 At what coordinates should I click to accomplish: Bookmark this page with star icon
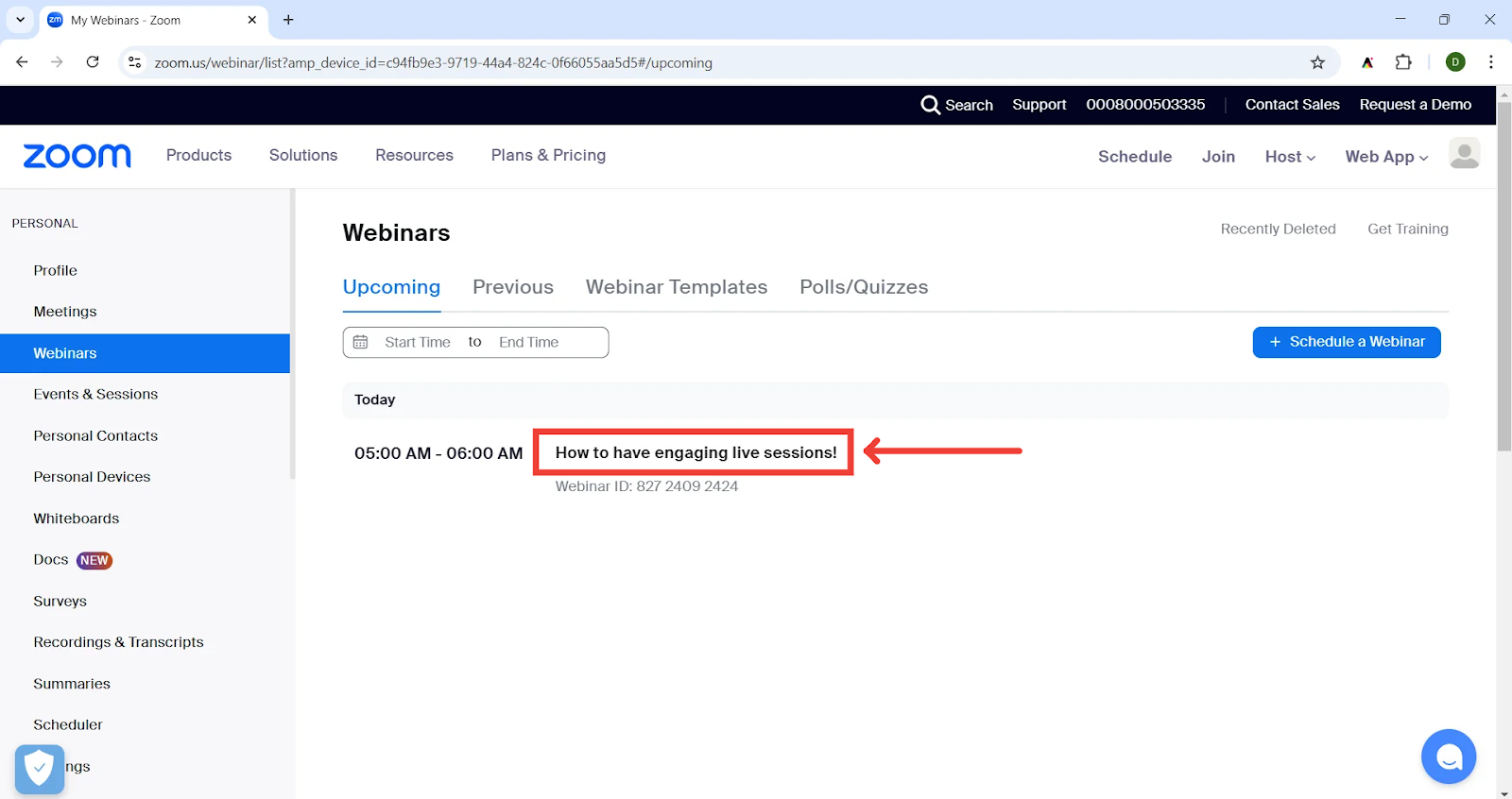[x=1317, y=62]
